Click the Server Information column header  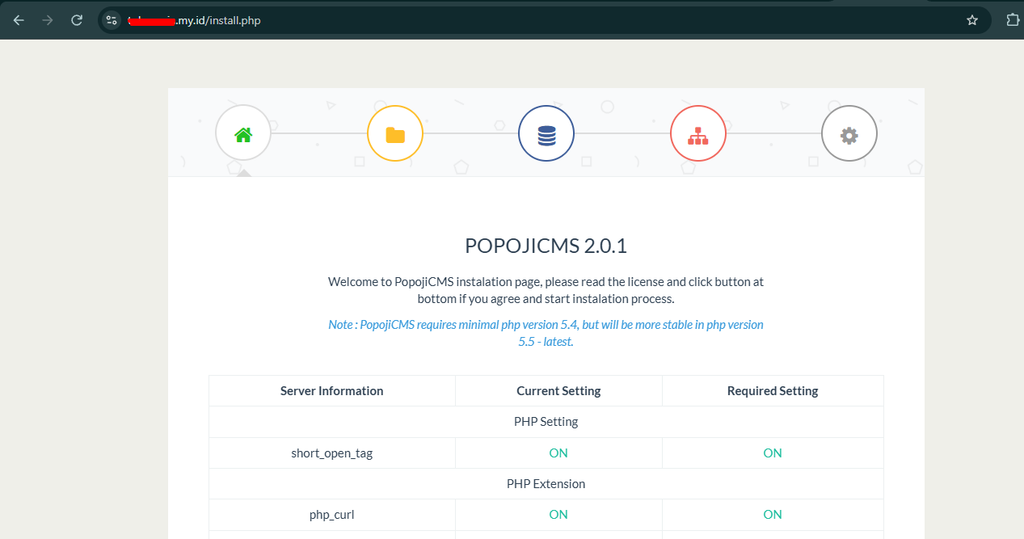(x=332, y=391)
